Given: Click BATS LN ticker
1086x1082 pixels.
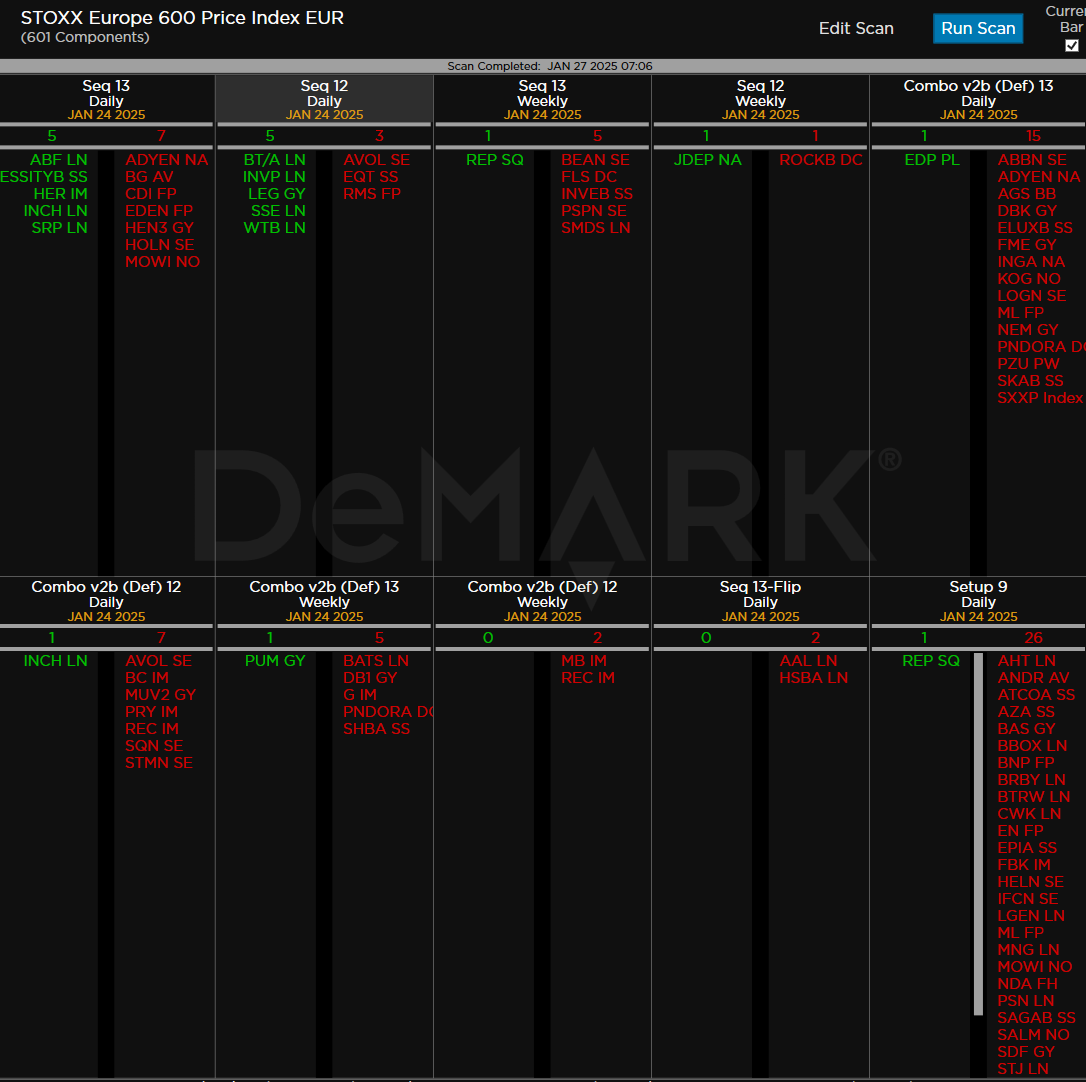Looking at the screenshot, I should click(x=376, y=661).
